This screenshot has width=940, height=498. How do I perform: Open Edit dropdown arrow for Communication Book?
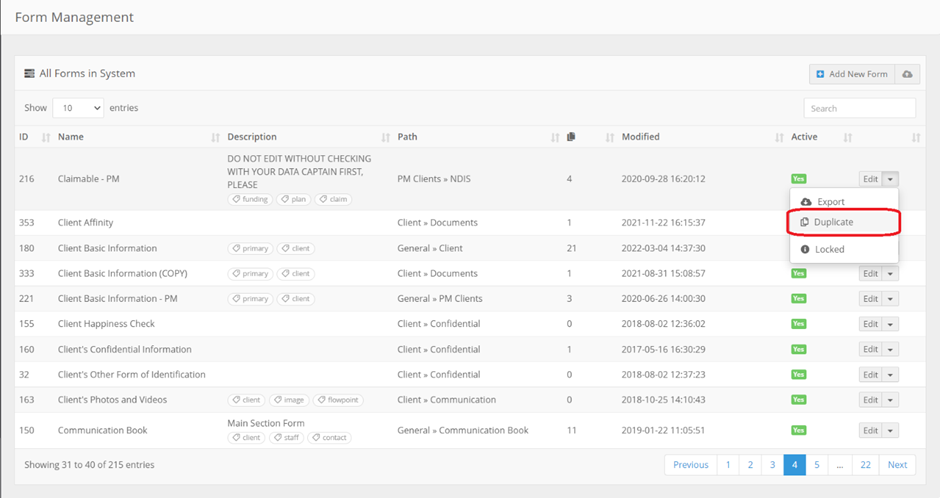[890, 430]
